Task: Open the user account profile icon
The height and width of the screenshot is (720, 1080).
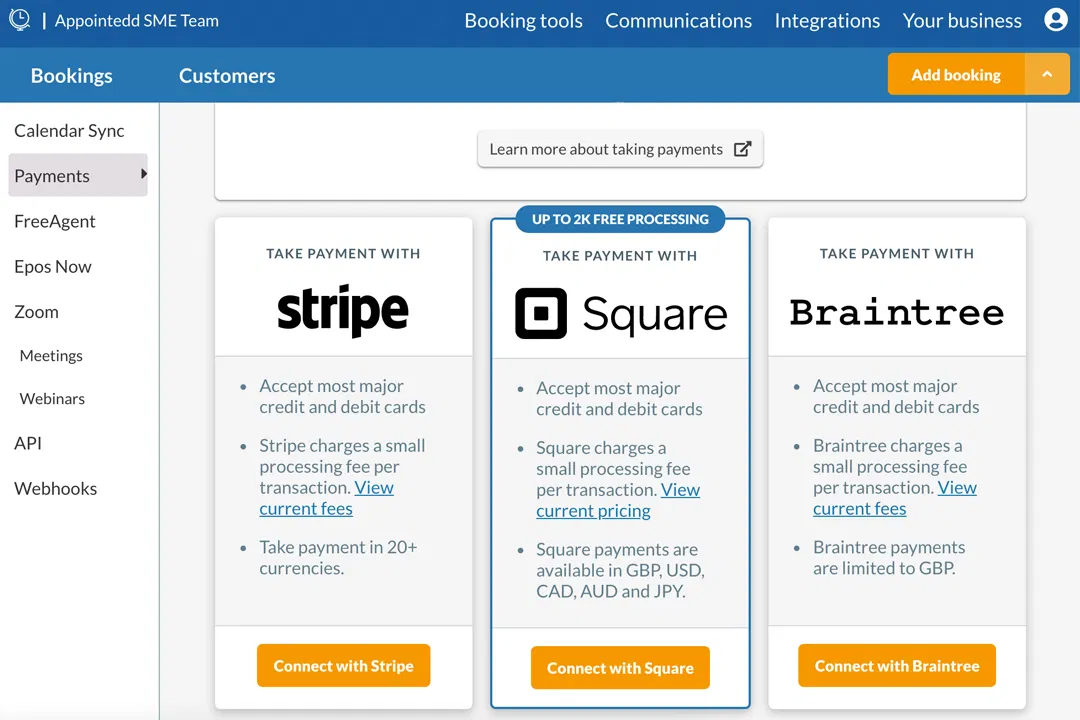Action: (1055, 20)
